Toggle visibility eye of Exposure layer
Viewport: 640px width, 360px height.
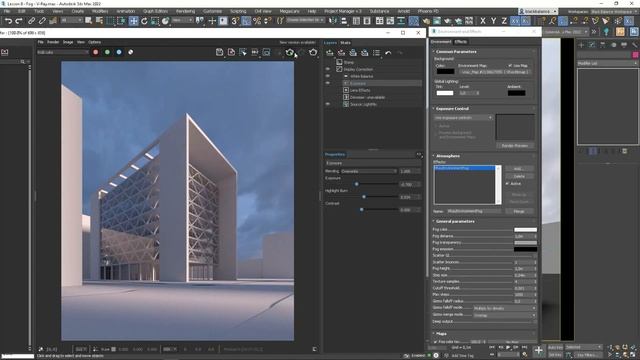point(328,83)
